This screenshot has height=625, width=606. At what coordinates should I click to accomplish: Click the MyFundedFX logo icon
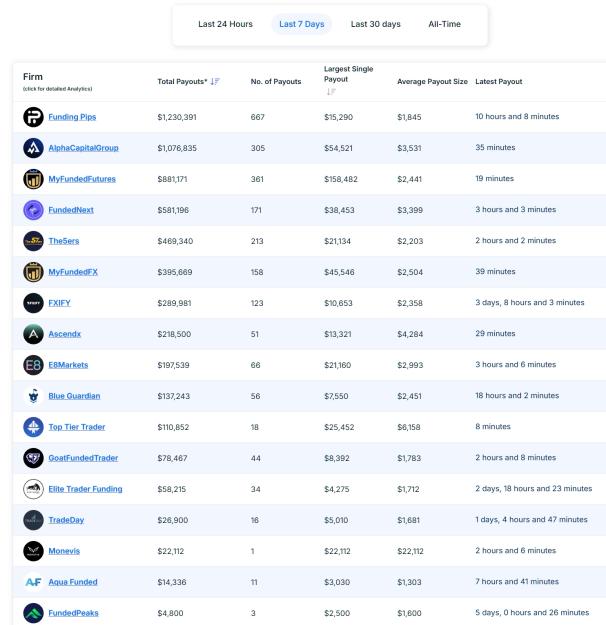coord(33,272)
